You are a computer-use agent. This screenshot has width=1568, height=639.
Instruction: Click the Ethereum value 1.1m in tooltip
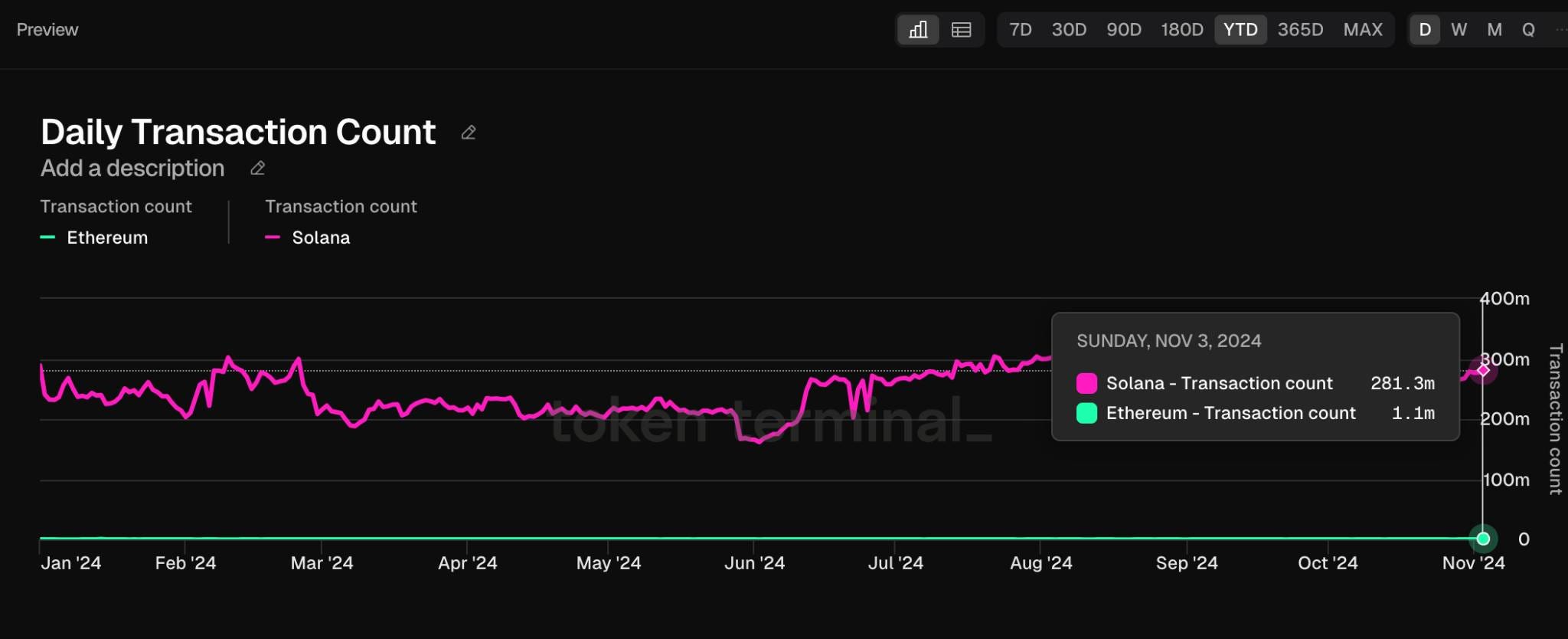(1413, 413)
